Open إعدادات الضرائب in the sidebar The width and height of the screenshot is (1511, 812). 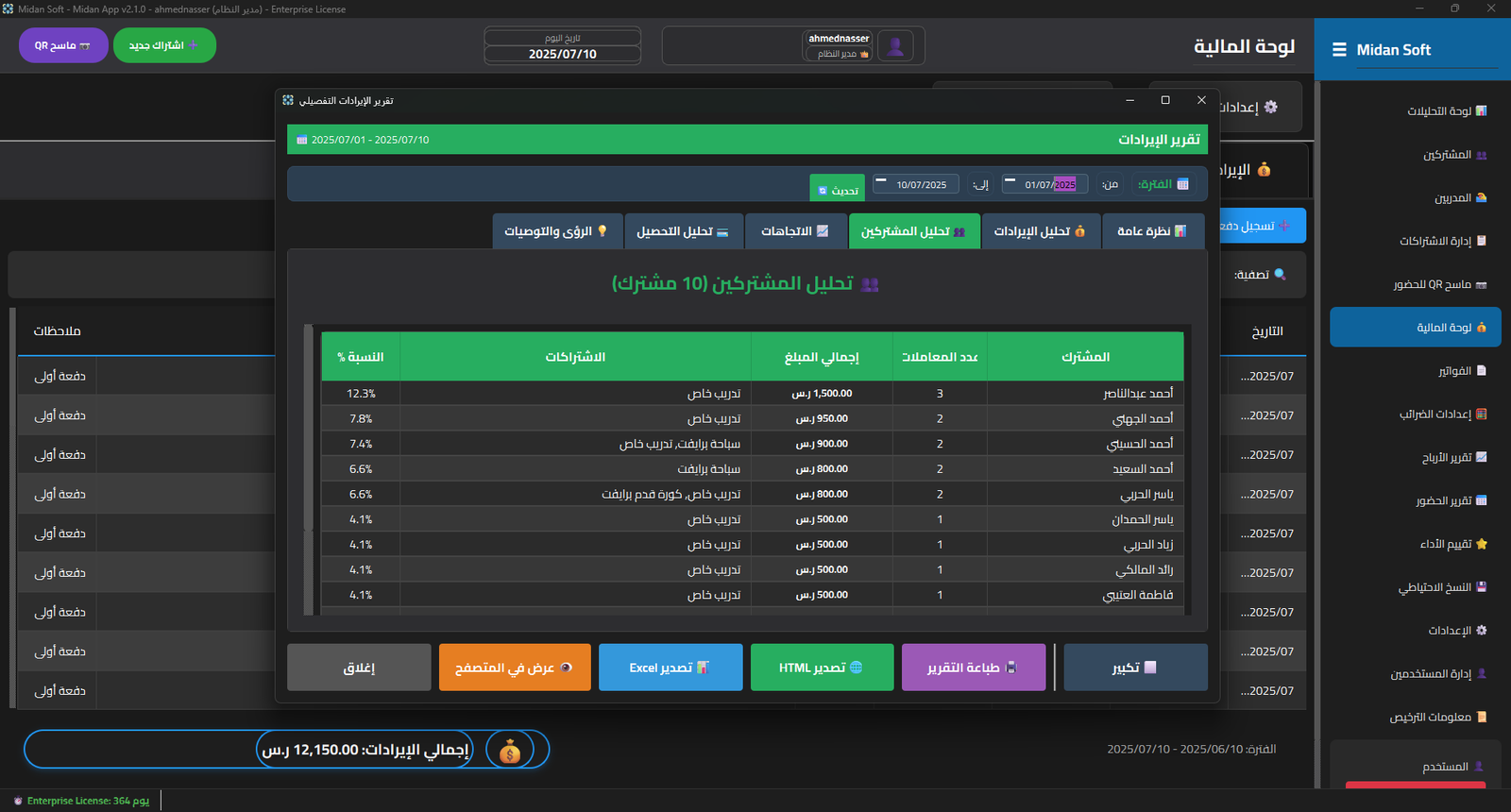pos(1416,414)
